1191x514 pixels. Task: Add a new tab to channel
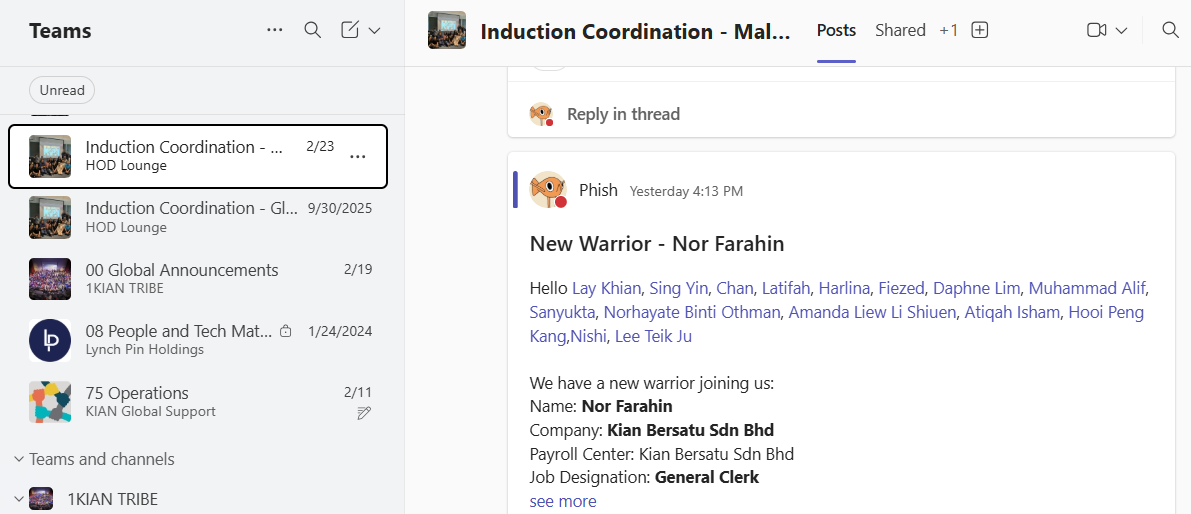(x=980, y=30)
